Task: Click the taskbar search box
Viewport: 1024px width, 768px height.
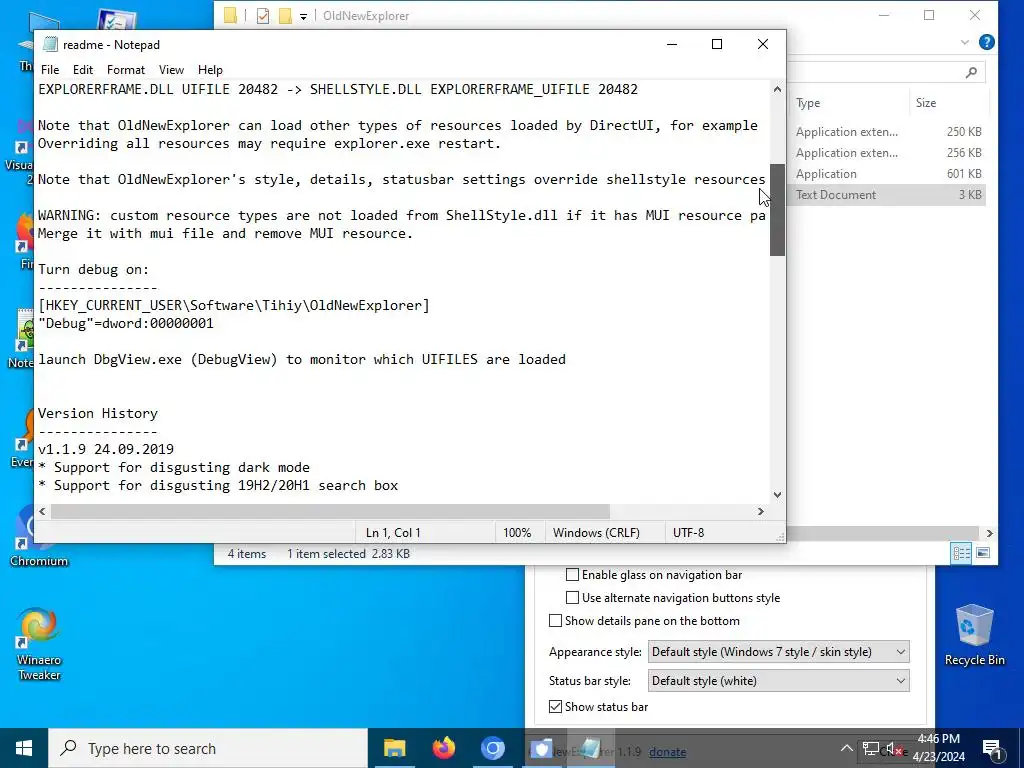Action: [208, 748]
